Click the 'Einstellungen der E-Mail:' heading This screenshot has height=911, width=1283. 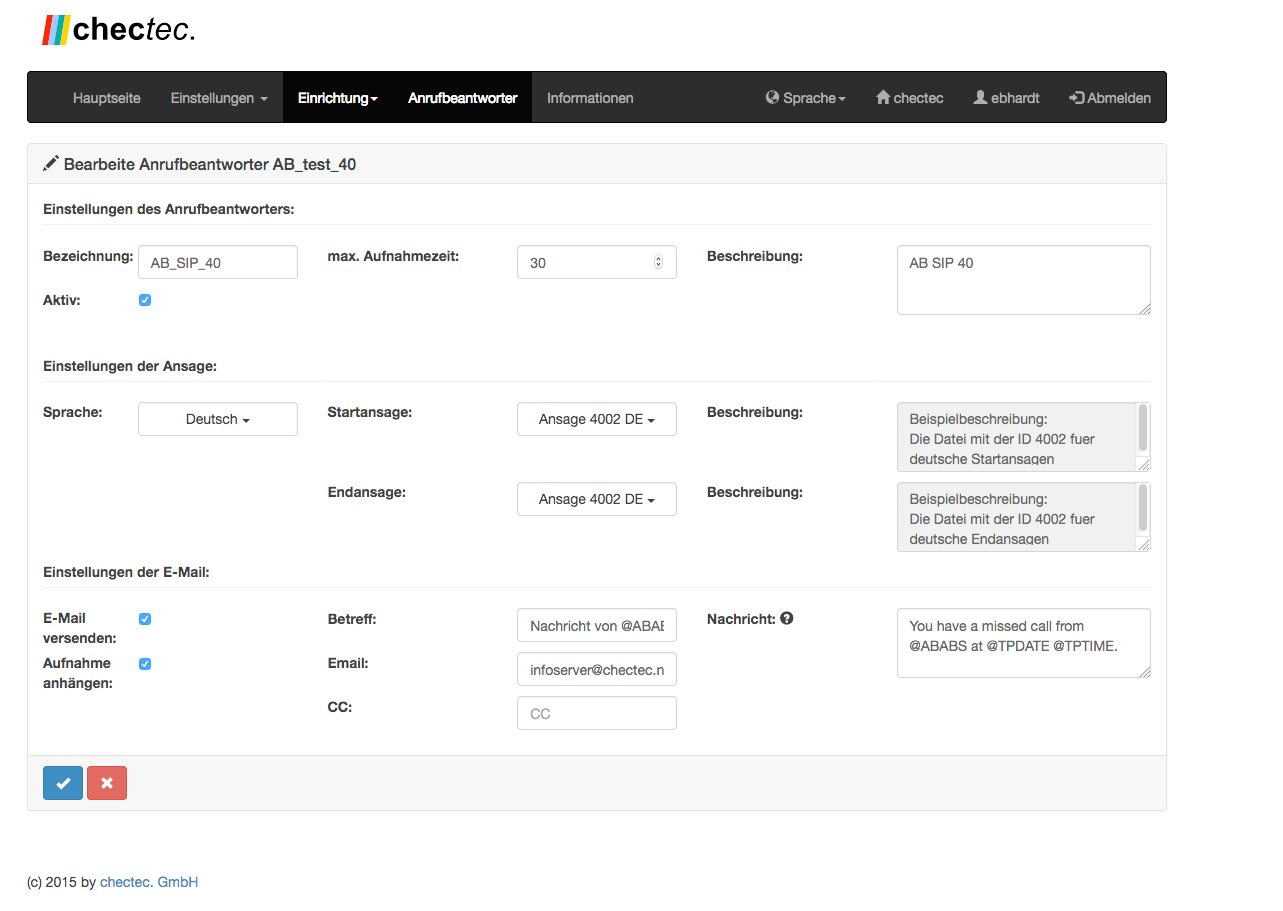126,572
